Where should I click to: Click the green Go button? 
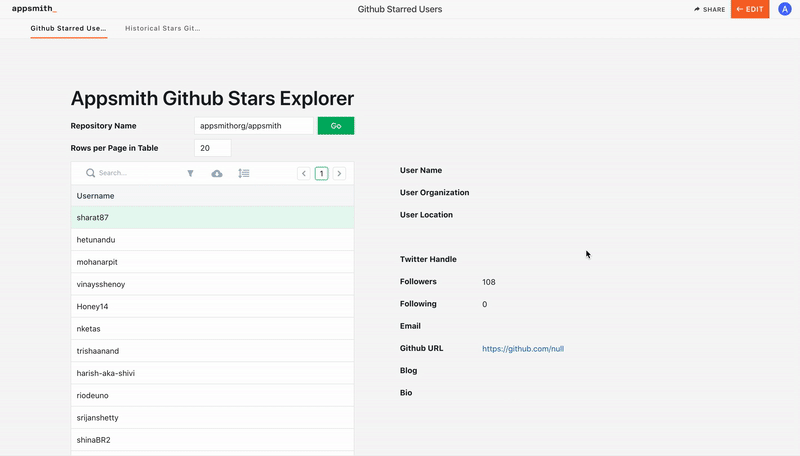[x=336, y=126]
